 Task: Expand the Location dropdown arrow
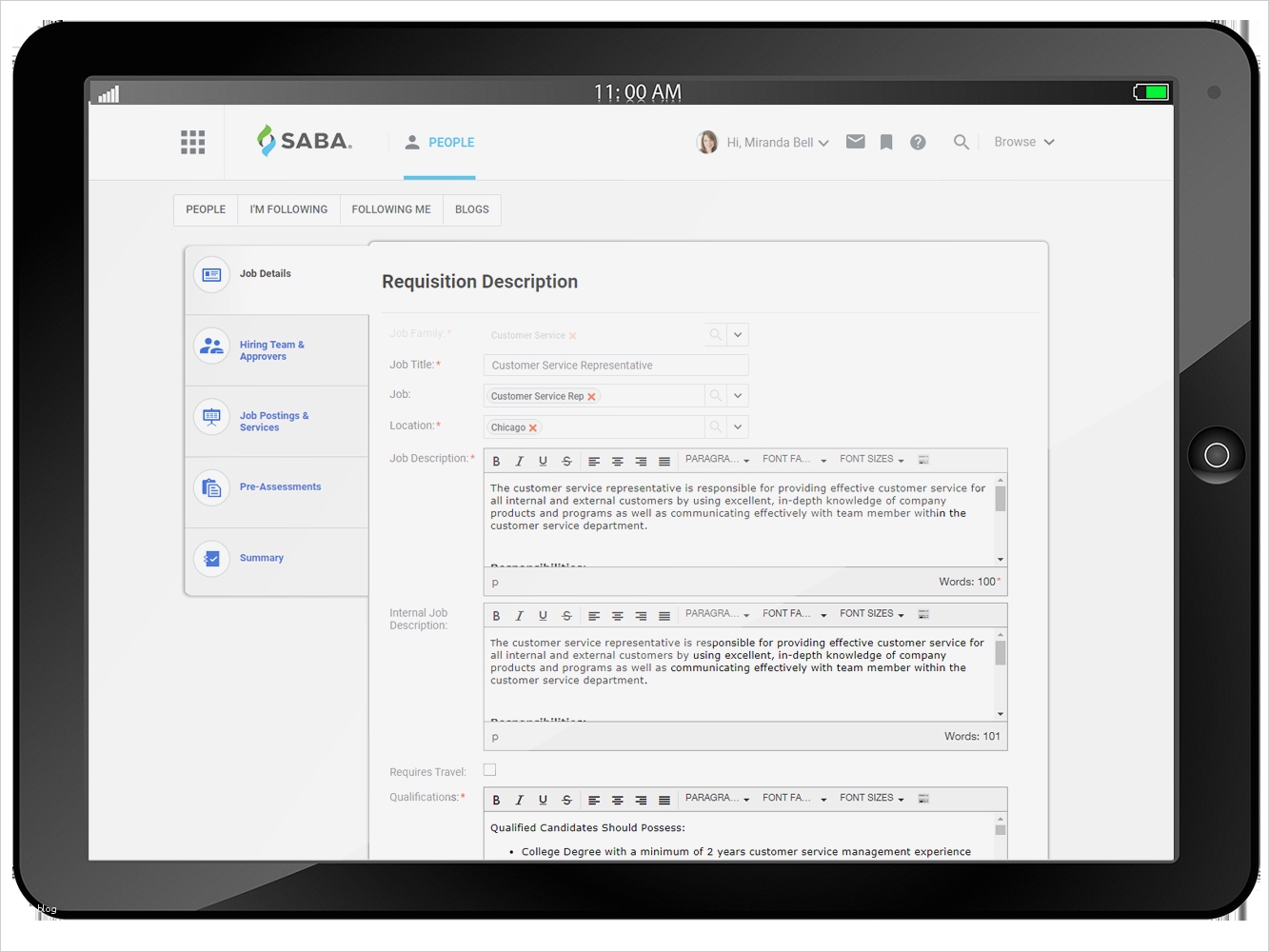pos(738,426)
